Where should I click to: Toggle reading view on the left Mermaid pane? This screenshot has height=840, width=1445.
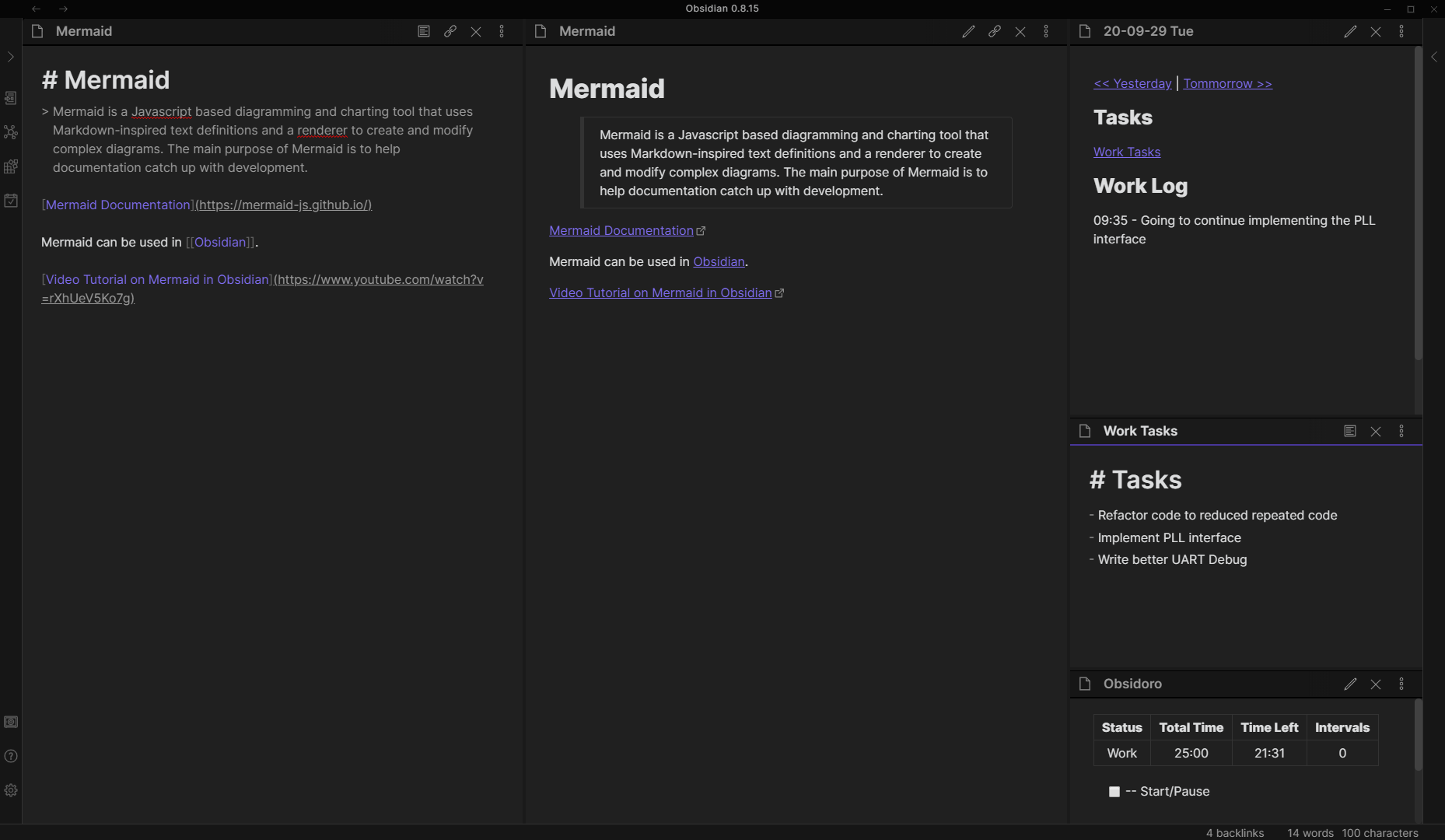point(424,31)
